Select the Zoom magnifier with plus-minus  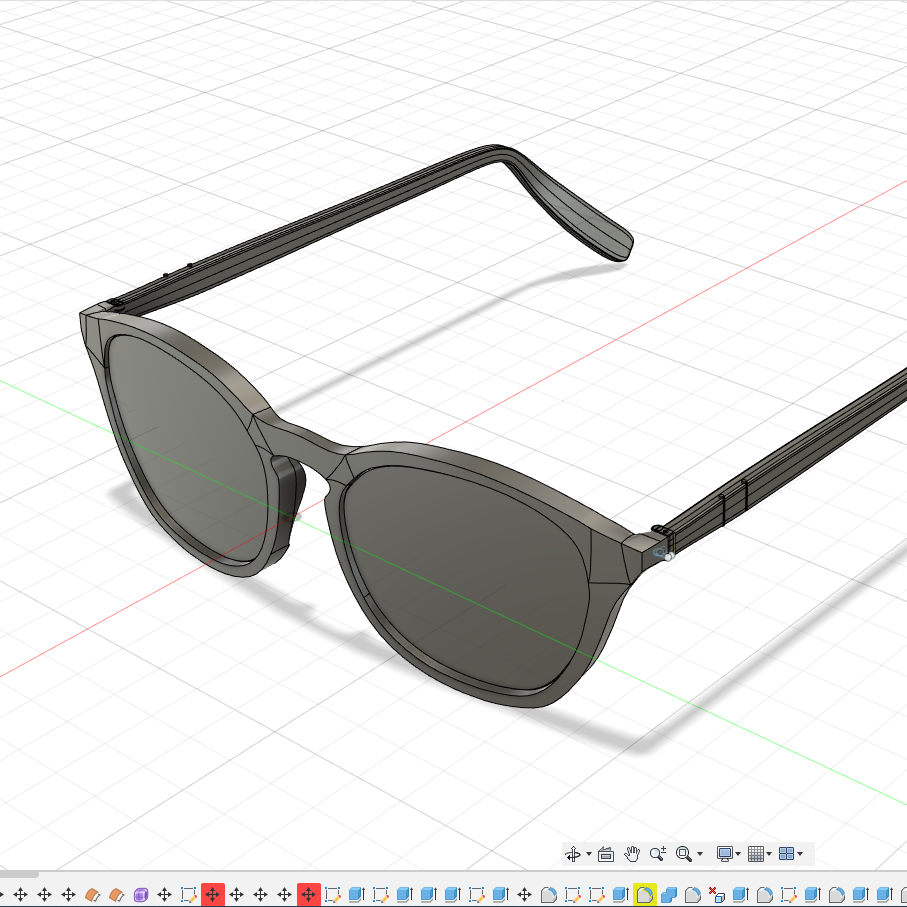(658, 854)
